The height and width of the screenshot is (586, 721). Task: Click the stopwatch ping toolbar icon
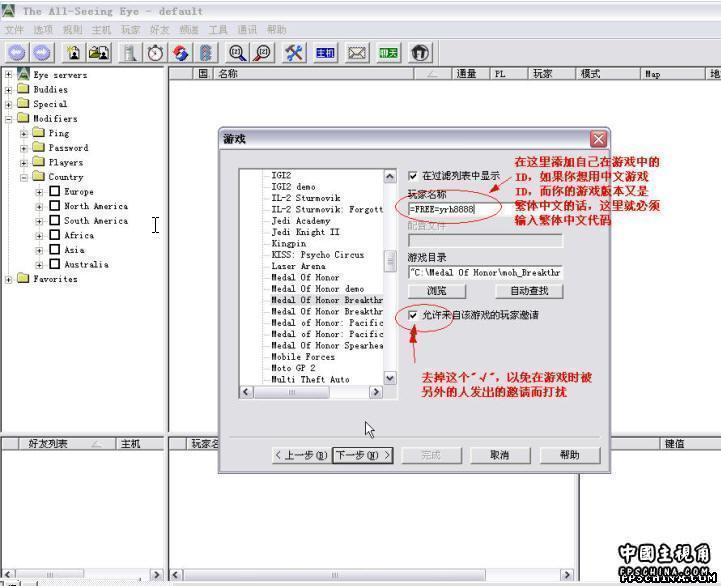point(155,53)
